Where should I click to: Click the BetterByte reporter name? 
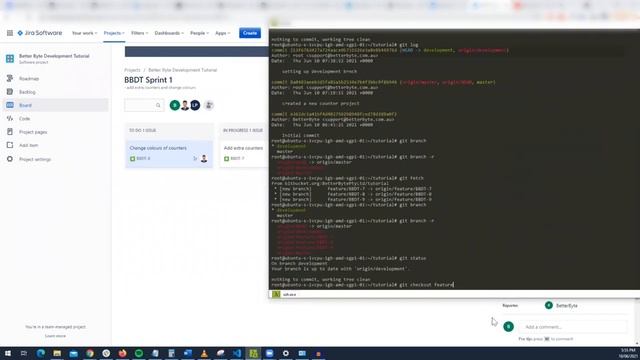(x=567, y=306)
